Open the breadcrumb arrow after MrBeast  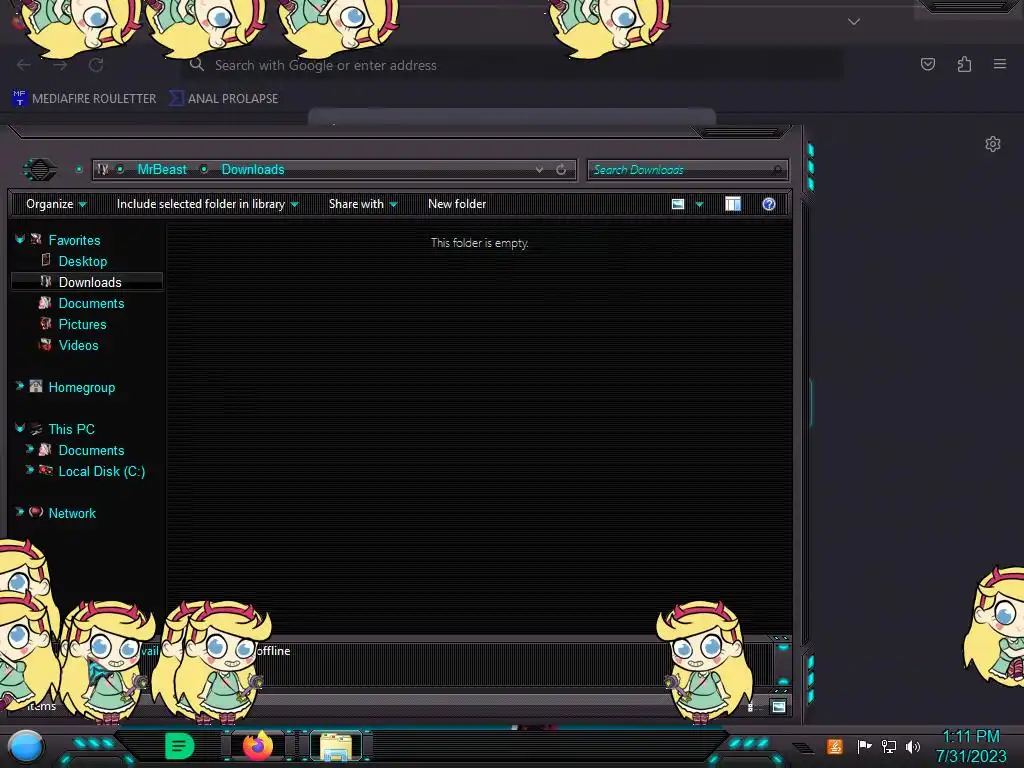coord(204,170)
